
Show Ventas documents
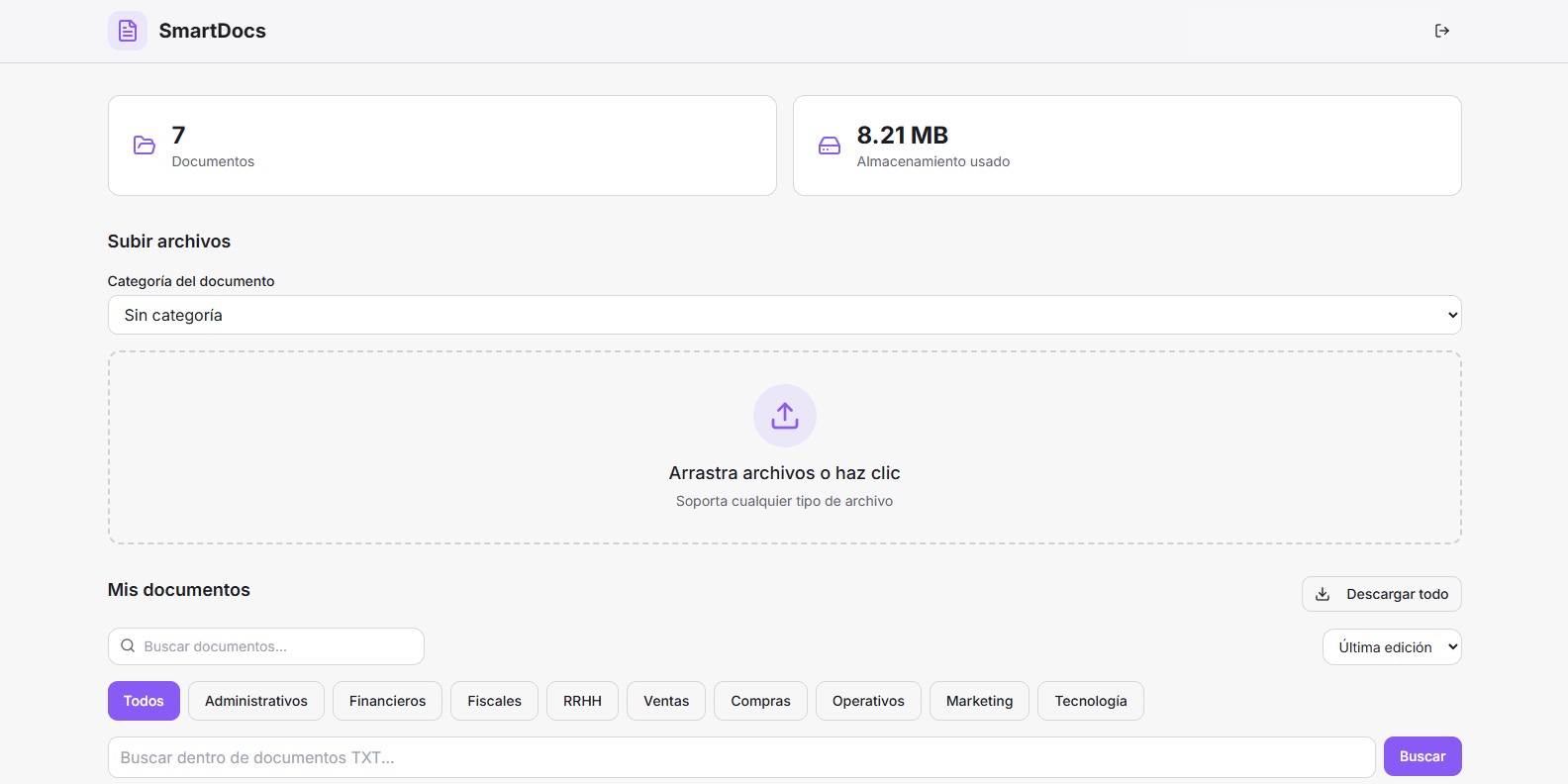666,701
